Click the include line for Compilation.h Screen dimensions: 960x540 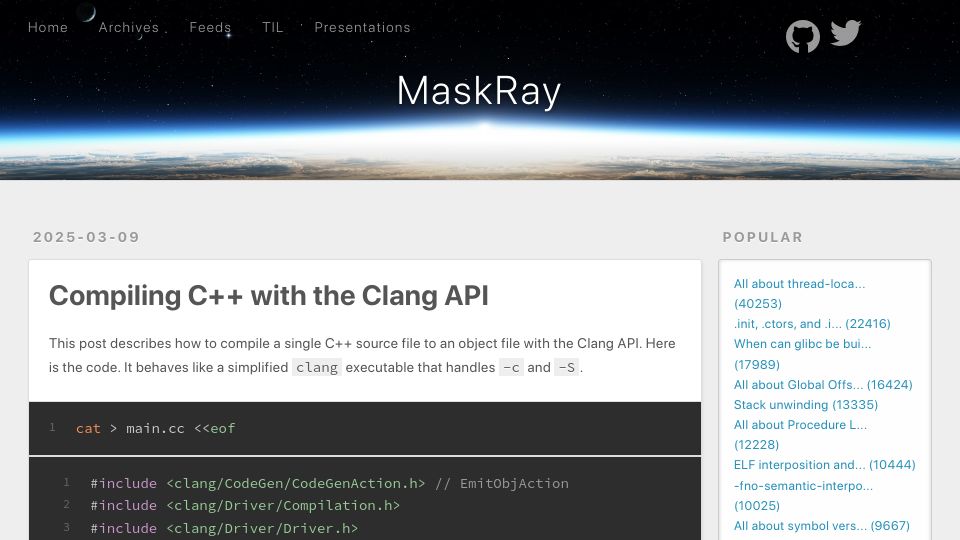[x=245, y=506]
